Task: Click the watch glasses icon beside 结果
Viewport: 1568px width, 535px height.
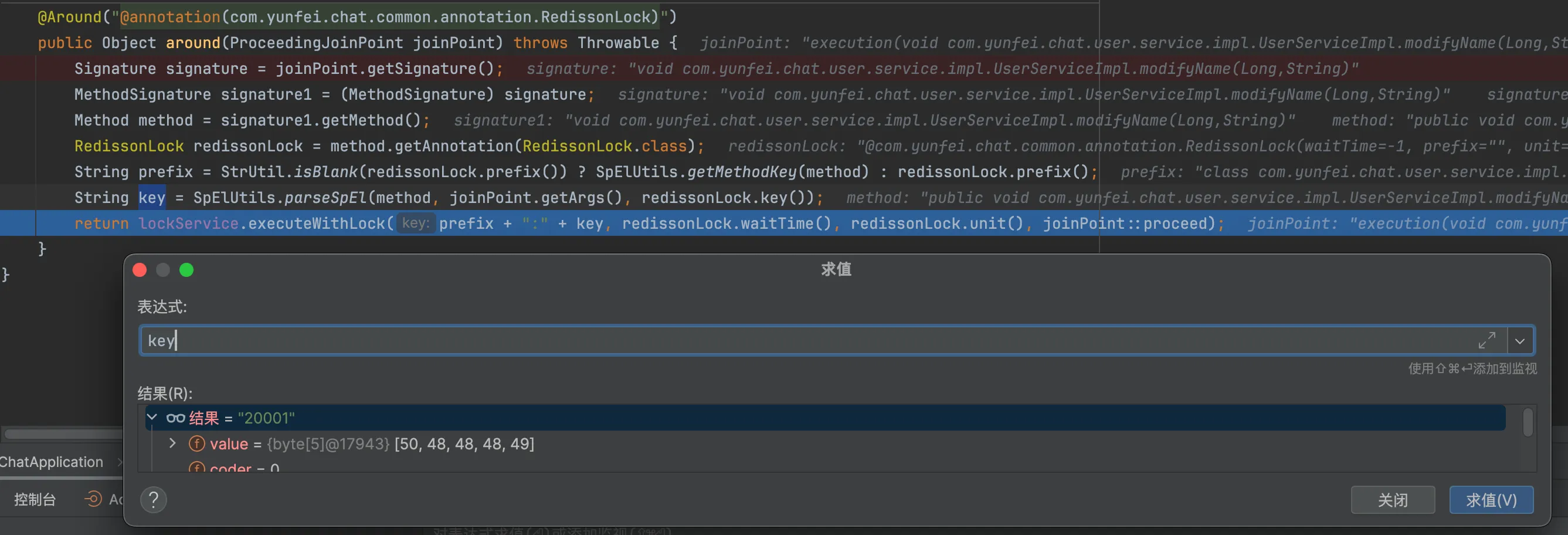Action: (x=175, y=418)
